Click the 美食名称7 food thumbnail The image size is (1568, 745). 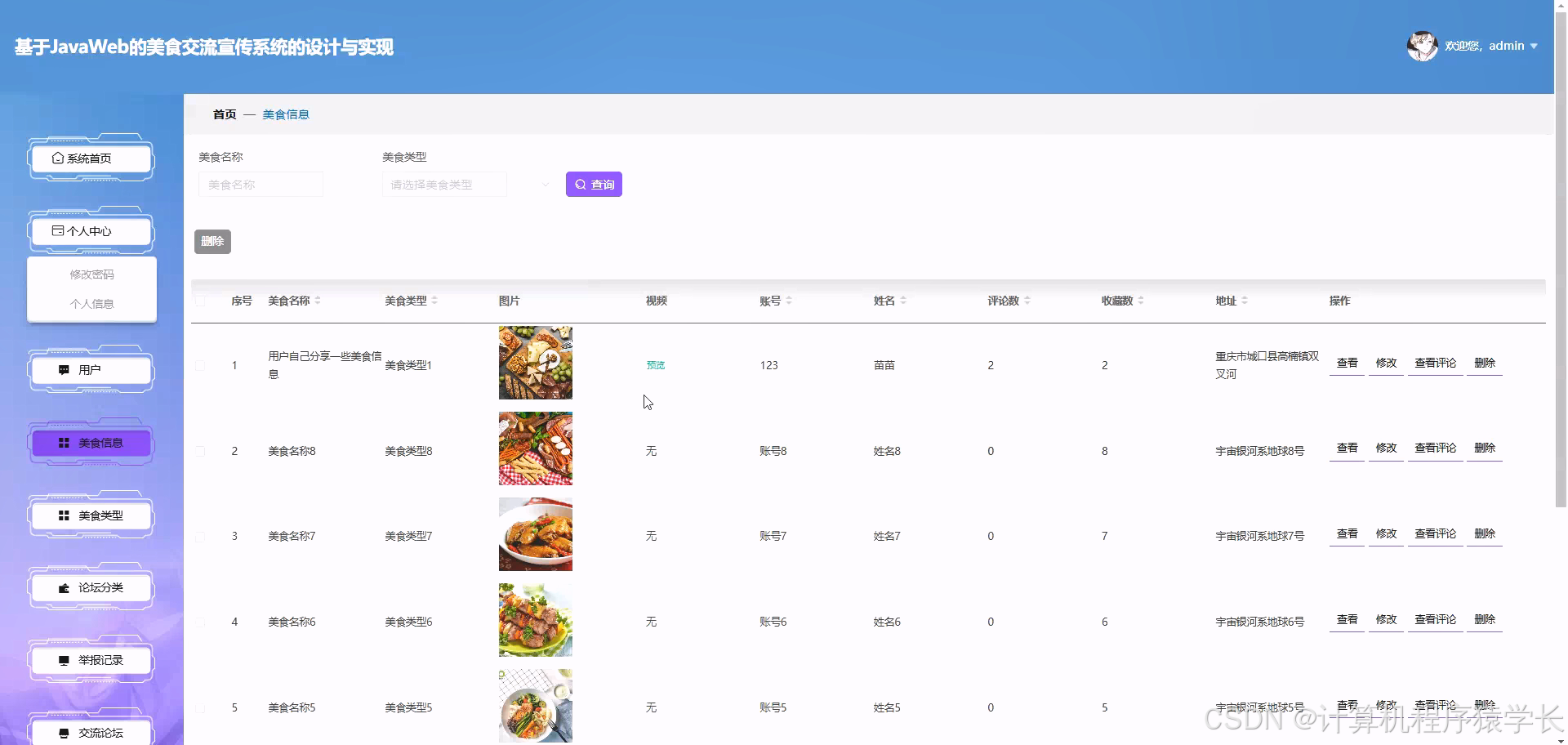(536, 534)
